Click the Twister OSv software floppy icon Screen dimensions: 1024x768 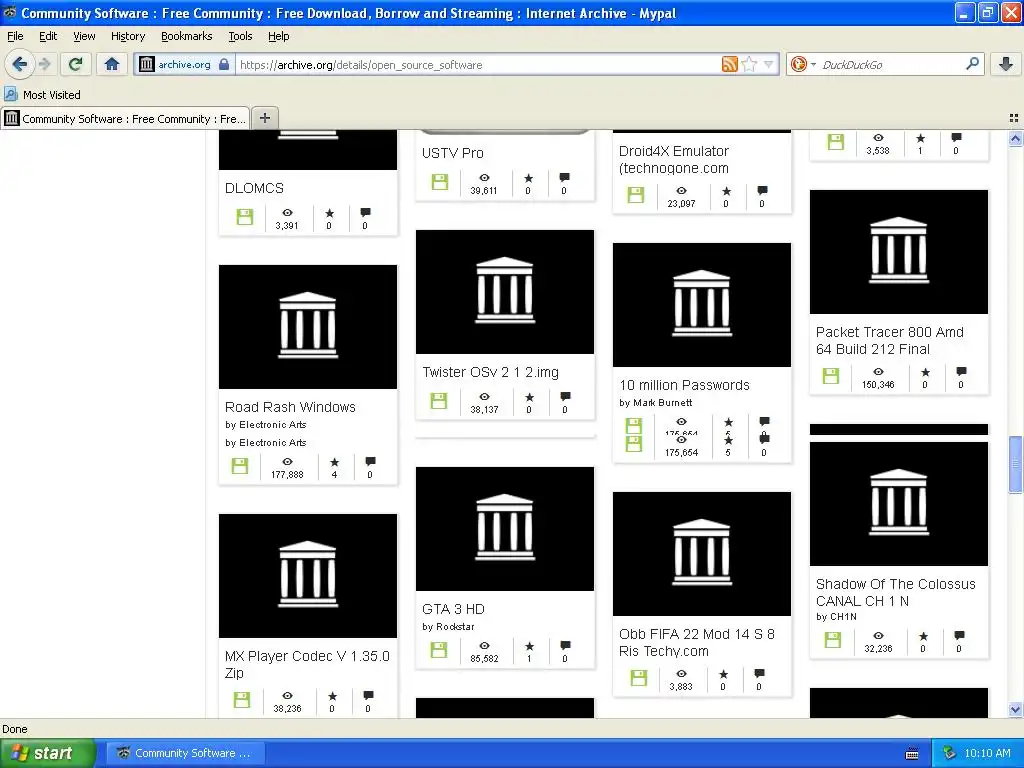[439, 401]
